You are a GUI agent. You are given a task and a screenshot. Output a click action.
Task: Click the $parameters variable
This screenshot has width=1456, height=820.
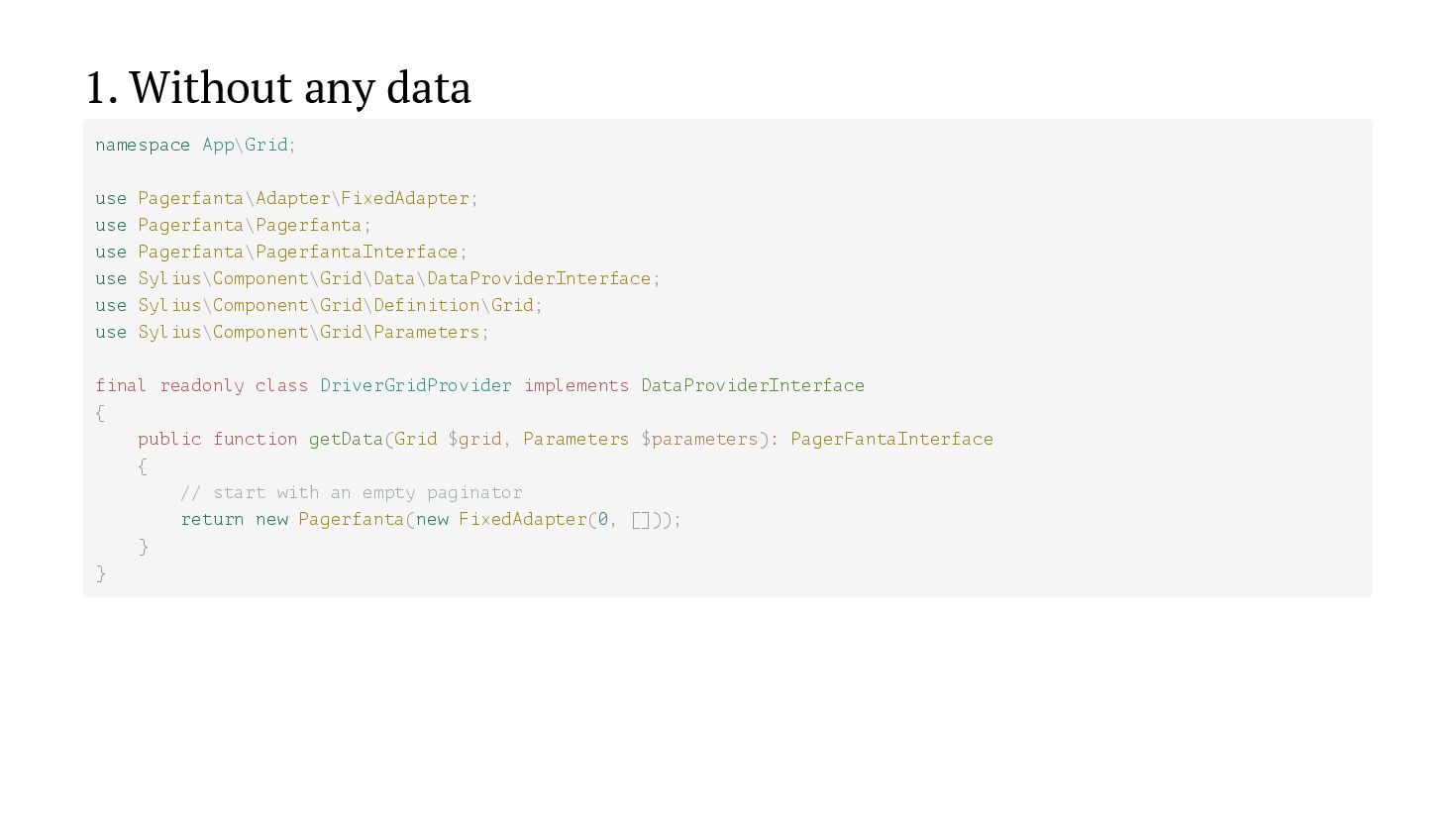tap(699, 439)
